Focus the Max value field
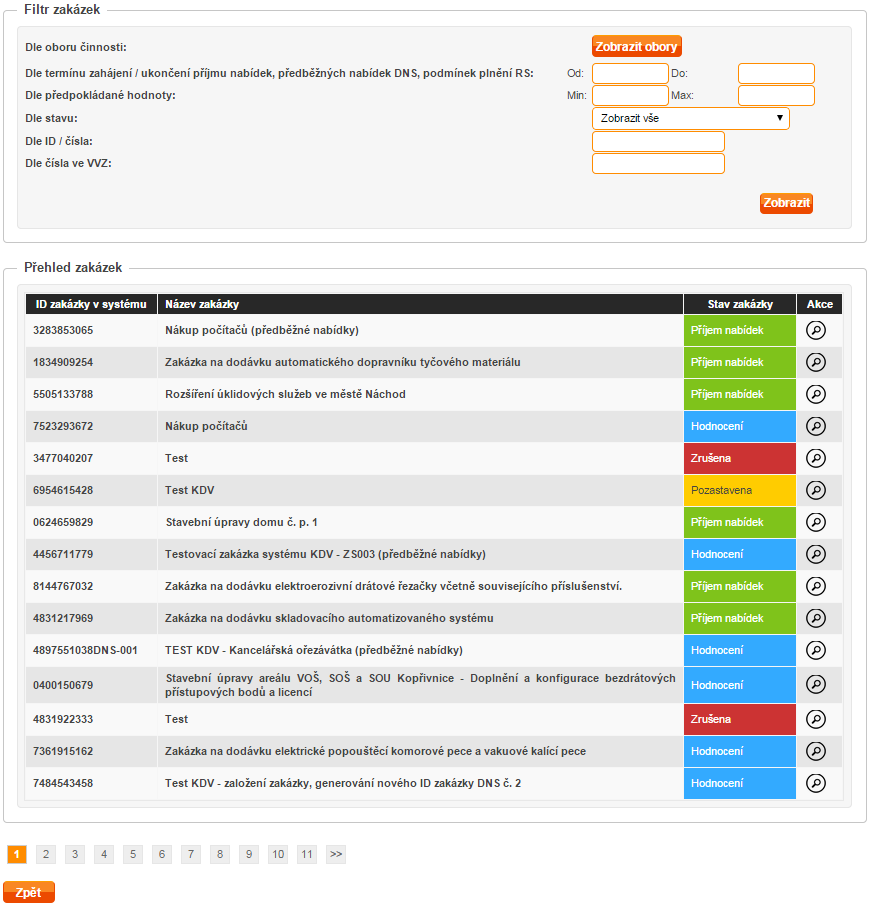Screen dimensions: 870x906 [776, 95]
